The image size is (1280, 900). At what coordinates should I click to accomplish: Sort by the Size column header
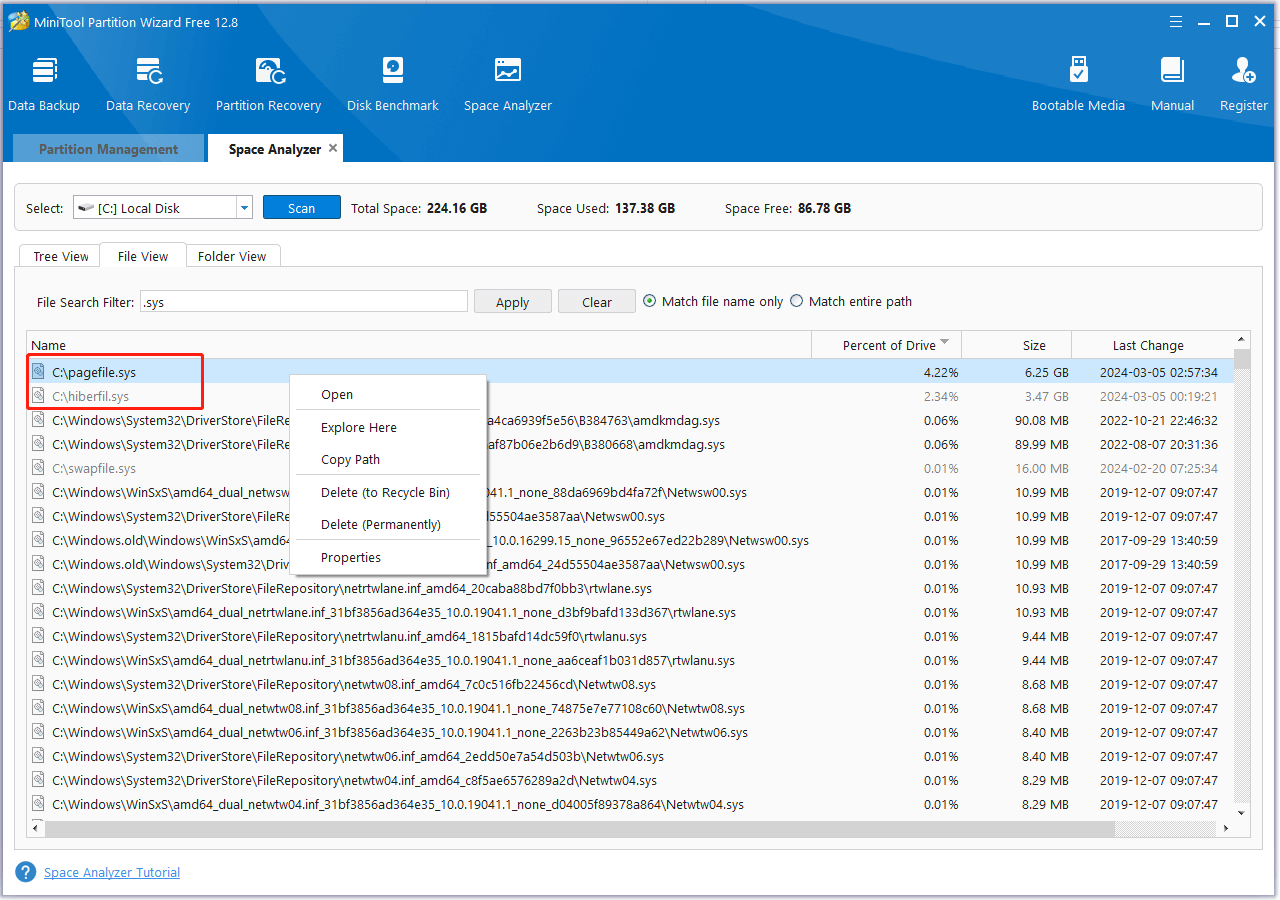coord(1016,345)
